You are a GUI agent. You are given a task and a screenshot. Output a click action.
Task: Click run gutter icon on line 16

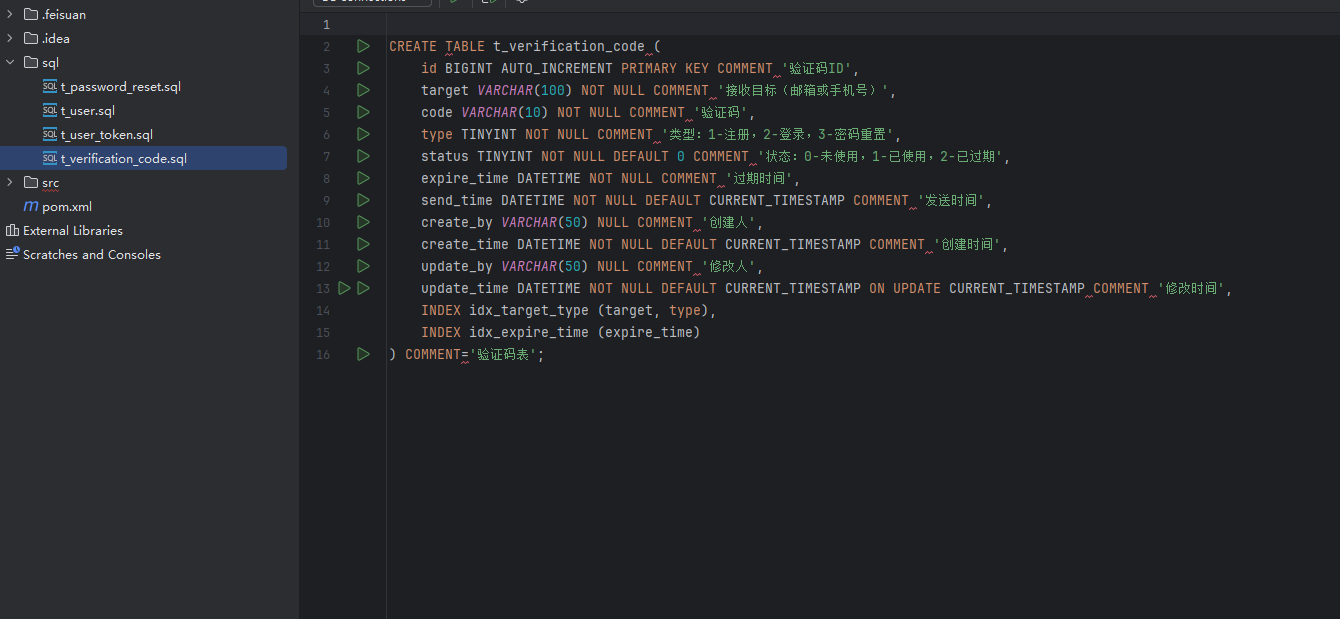[x=363, y=354]
